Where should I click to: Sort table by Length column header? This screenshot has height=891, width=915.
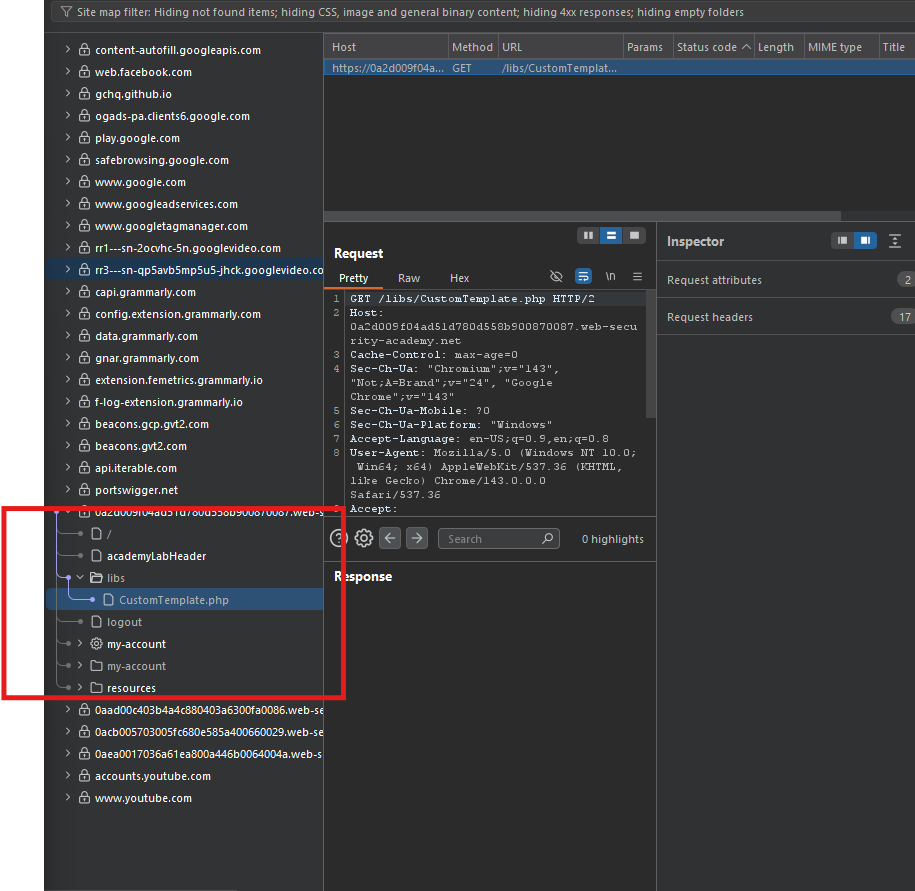click(x=778, y=47)
